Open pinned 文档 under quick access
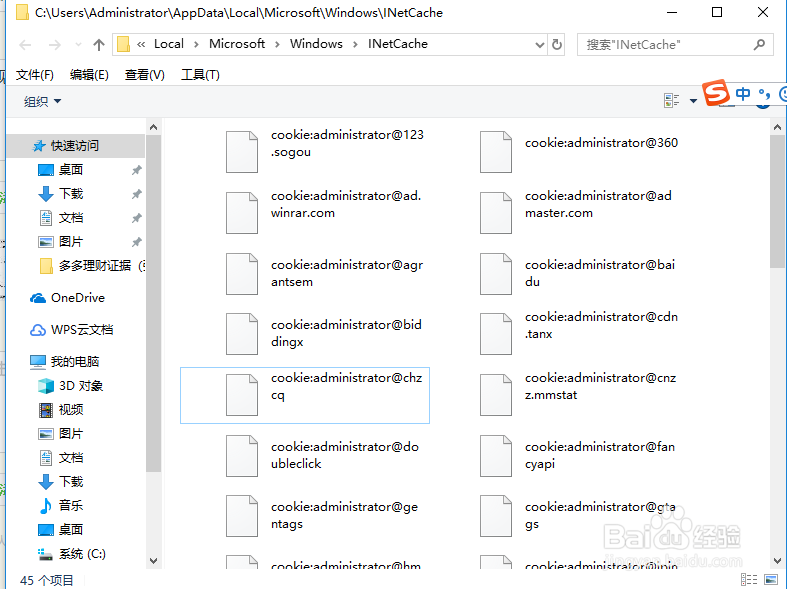787x589 pixels. [x=70, y=218]
